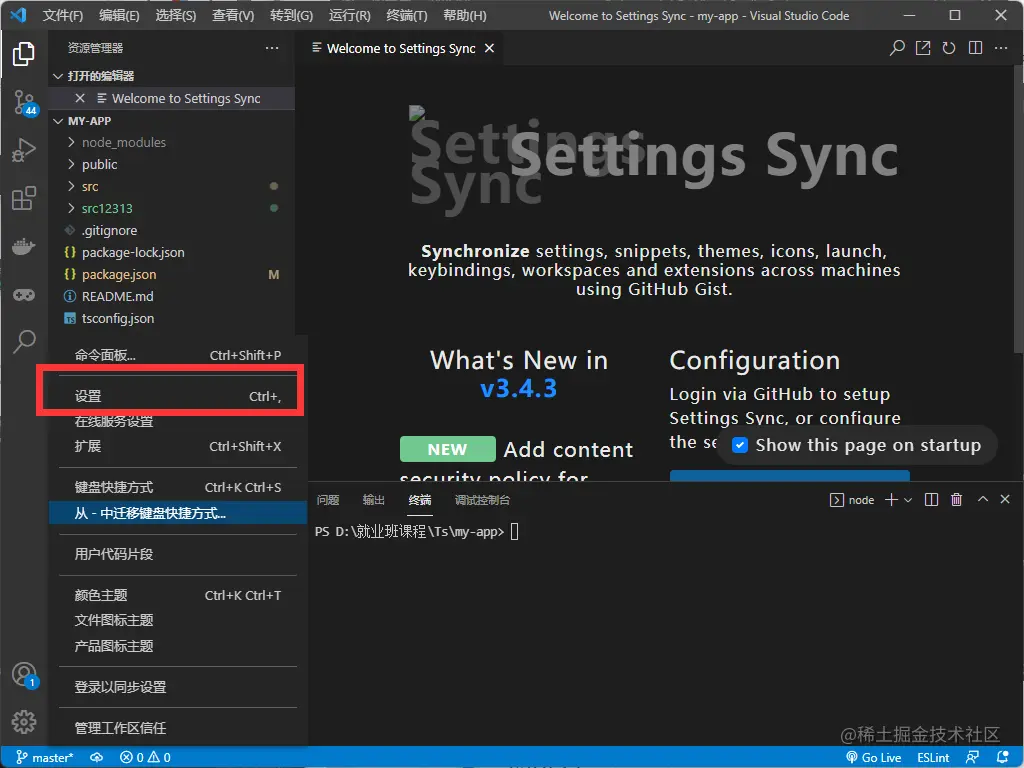Open the 帮助(H) menu
The image size is (1024, 768).
tap(464, 16)
